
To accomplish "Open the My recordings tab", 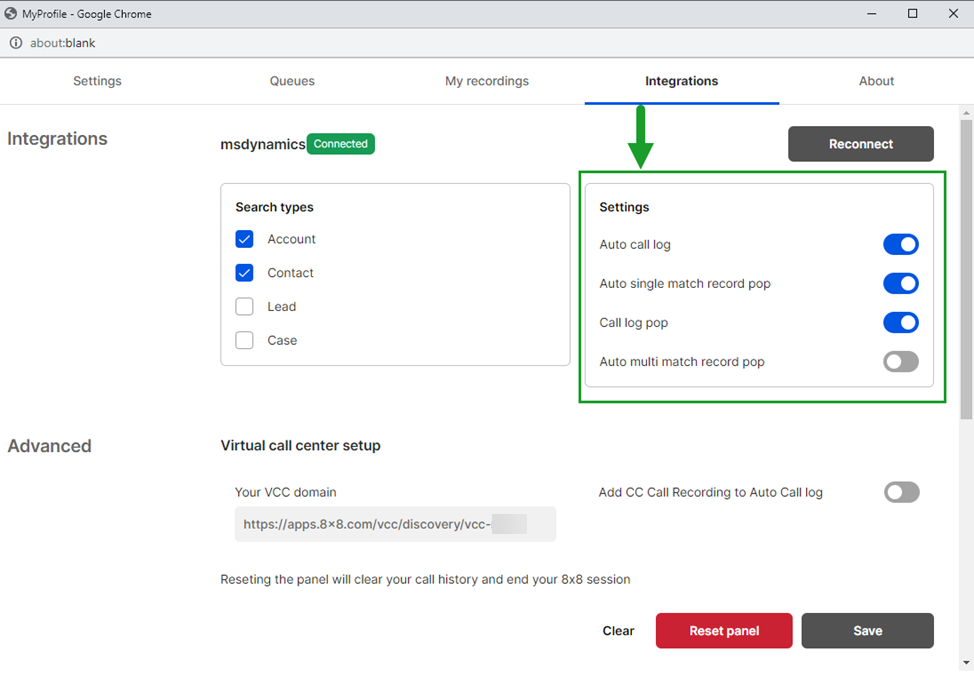I will point(486,81).
